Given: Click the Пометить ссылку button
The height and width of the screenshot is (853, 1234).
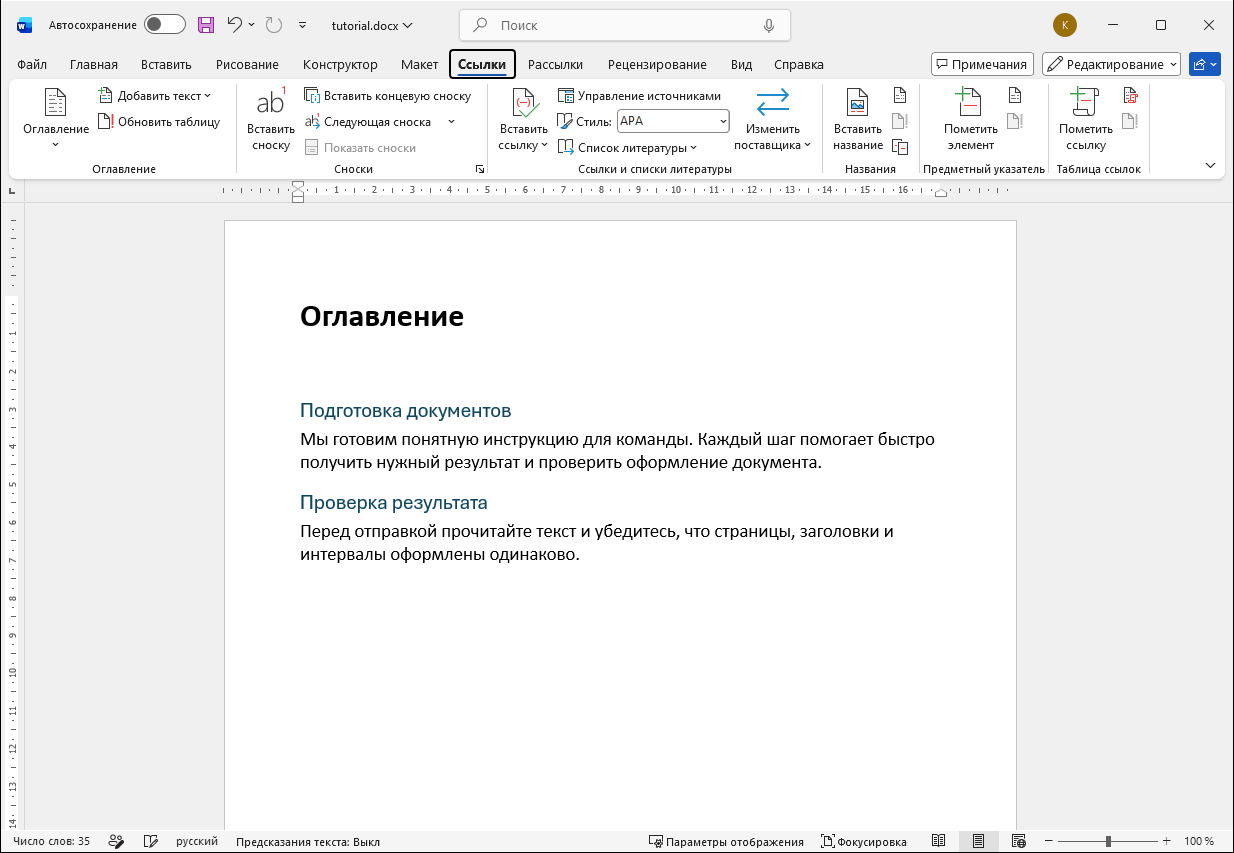Looking at the screenshot, I should tap(1086, 118).
